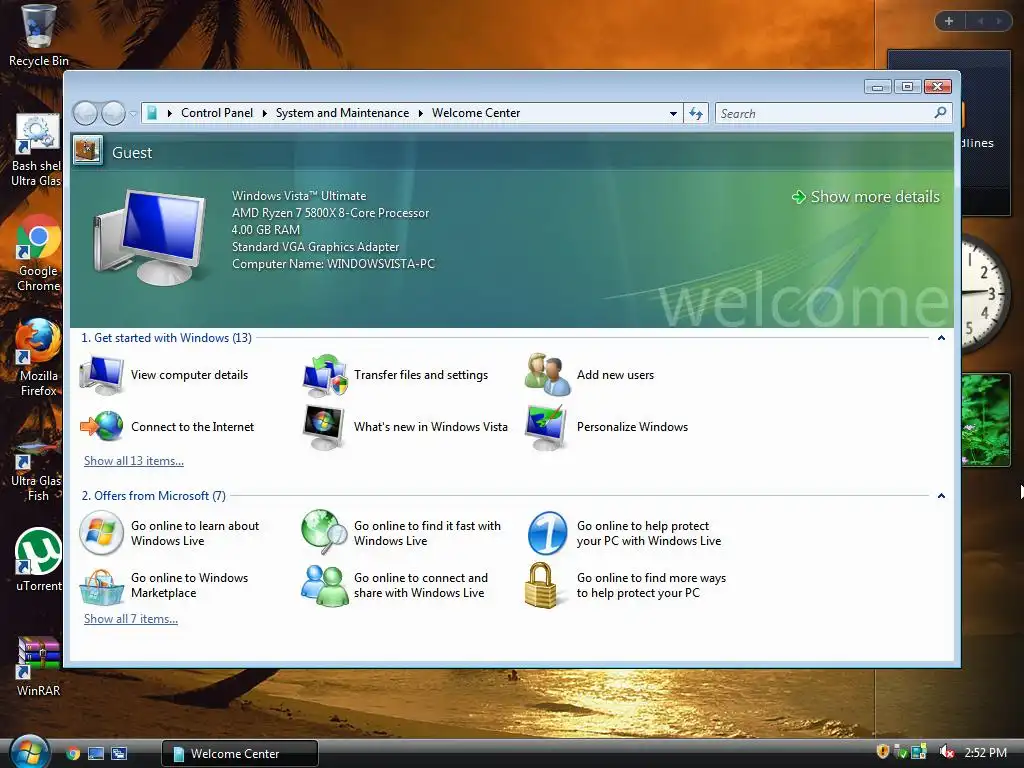Launch Chrome from Quick Launch bar
Viewport: 1024px width, 768px height.
72,754
